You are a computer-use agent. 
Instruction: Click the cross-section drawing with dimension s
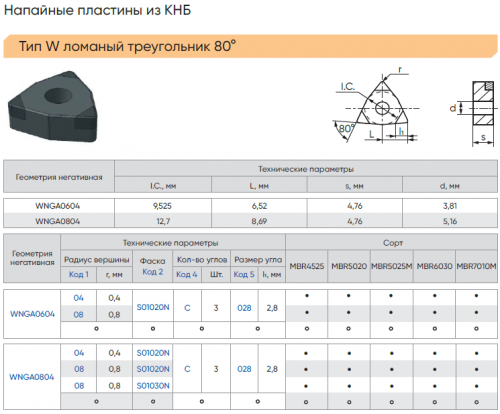point(477,113)
